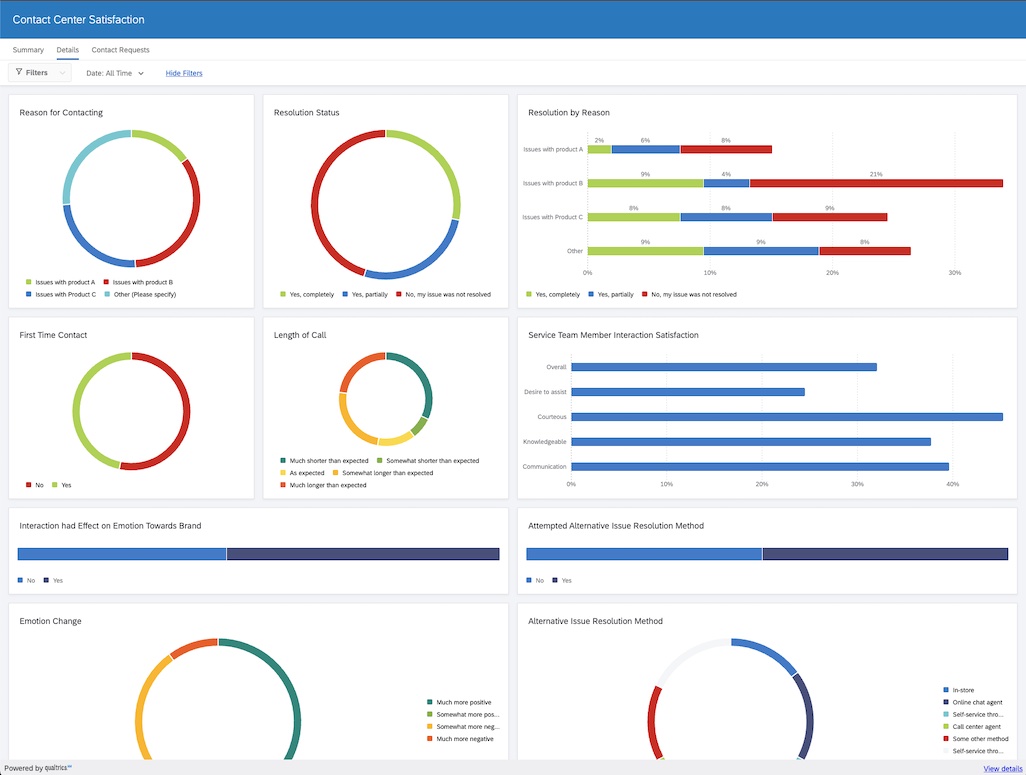1026x775 pixels.
Task: Toggle Yes, completely legend in Resolution Status
Action: 307,295
